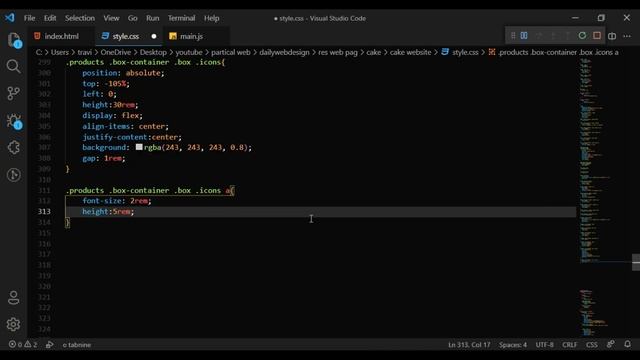The height and width of the screenshot is (360, 640).
Task: Click the selector symbol icon in breadcrumb
Action: 492,52
